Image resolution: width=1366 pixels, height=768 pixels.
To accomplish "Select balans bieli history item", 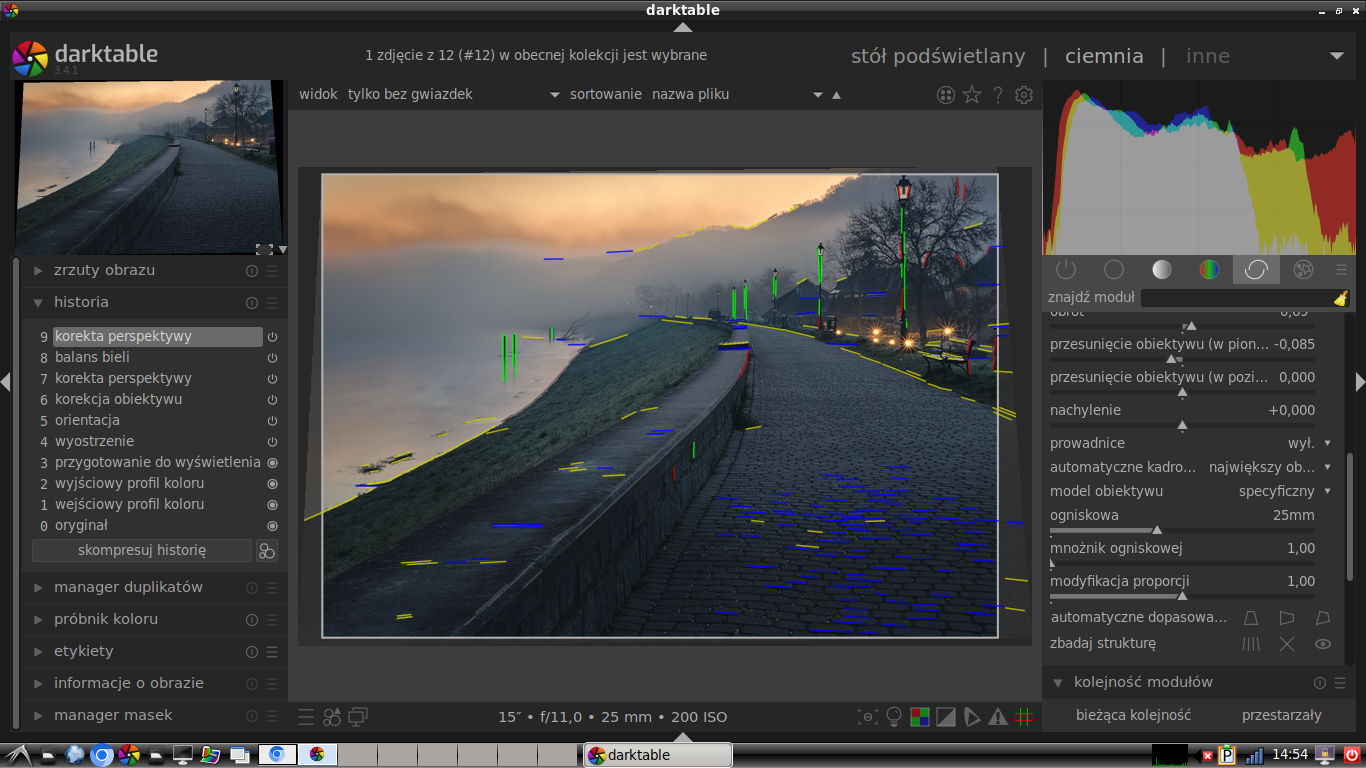I will 92,357.
